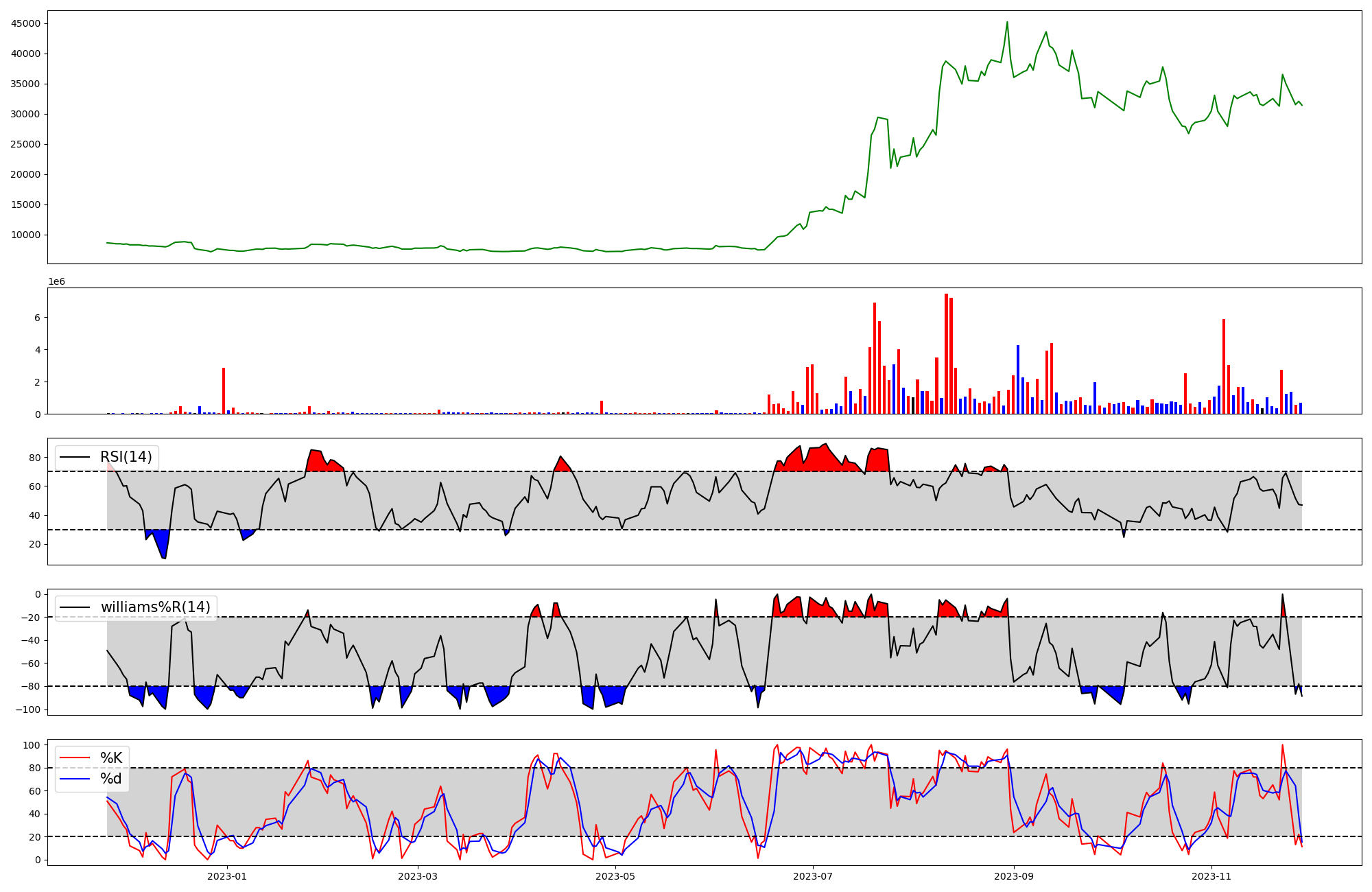Click the tall red volume bar near 2023-01
The width and height of the screenshot is (1372, 892).
pos(224,391)
